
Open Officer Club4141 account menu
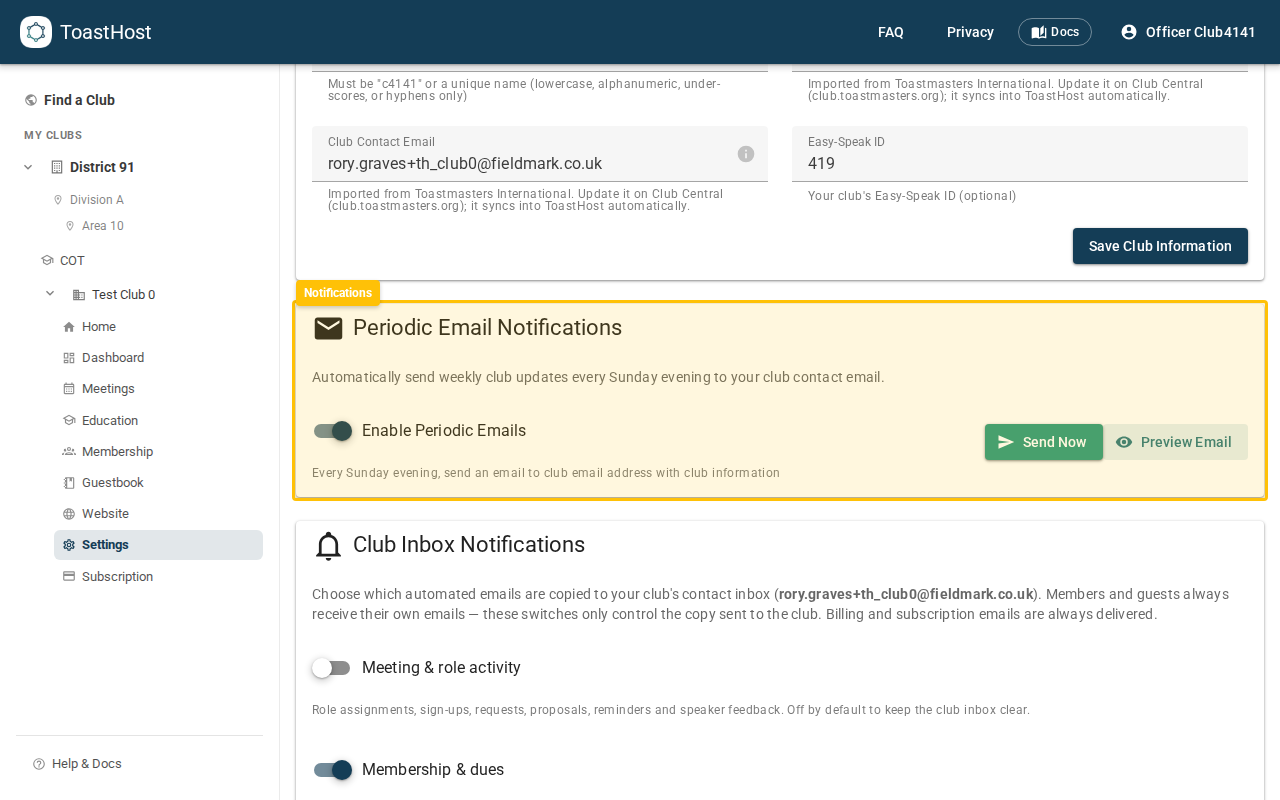point(1188,32)
